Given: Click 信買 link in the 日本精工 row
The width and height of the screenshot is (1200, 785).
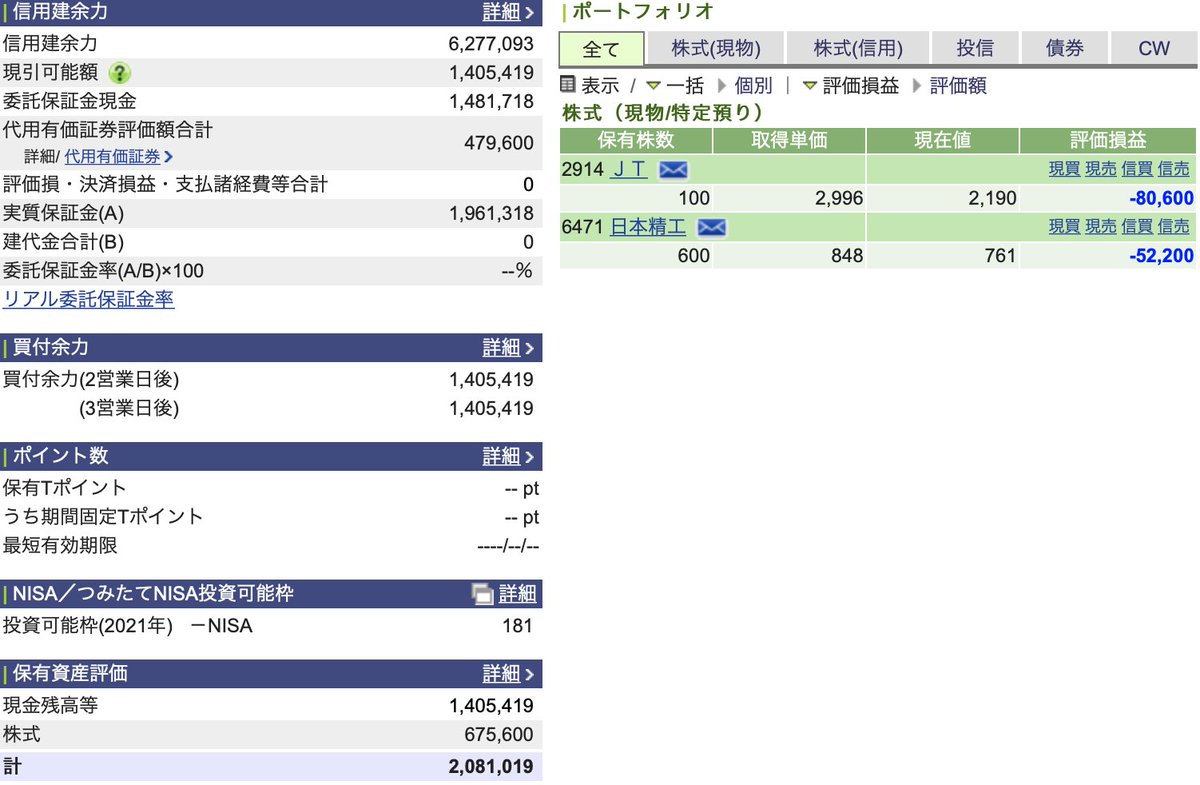Looking at the screenshot, I should click(x=1137, y=227).
